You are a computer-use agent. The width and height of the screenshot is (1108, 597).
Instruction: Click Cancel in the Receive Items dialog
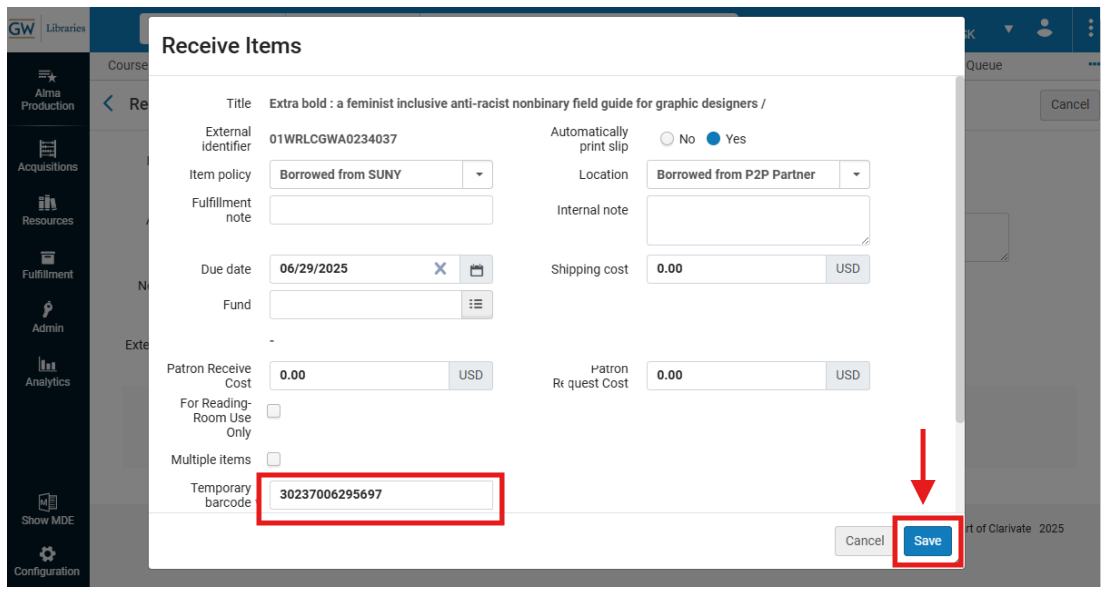click(864, 541)
